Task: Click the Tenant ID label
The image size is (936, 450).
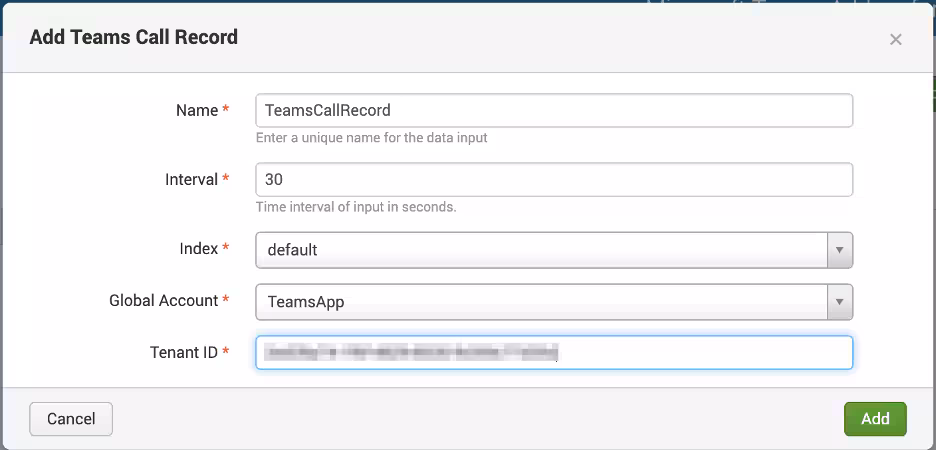Action: 182,352
